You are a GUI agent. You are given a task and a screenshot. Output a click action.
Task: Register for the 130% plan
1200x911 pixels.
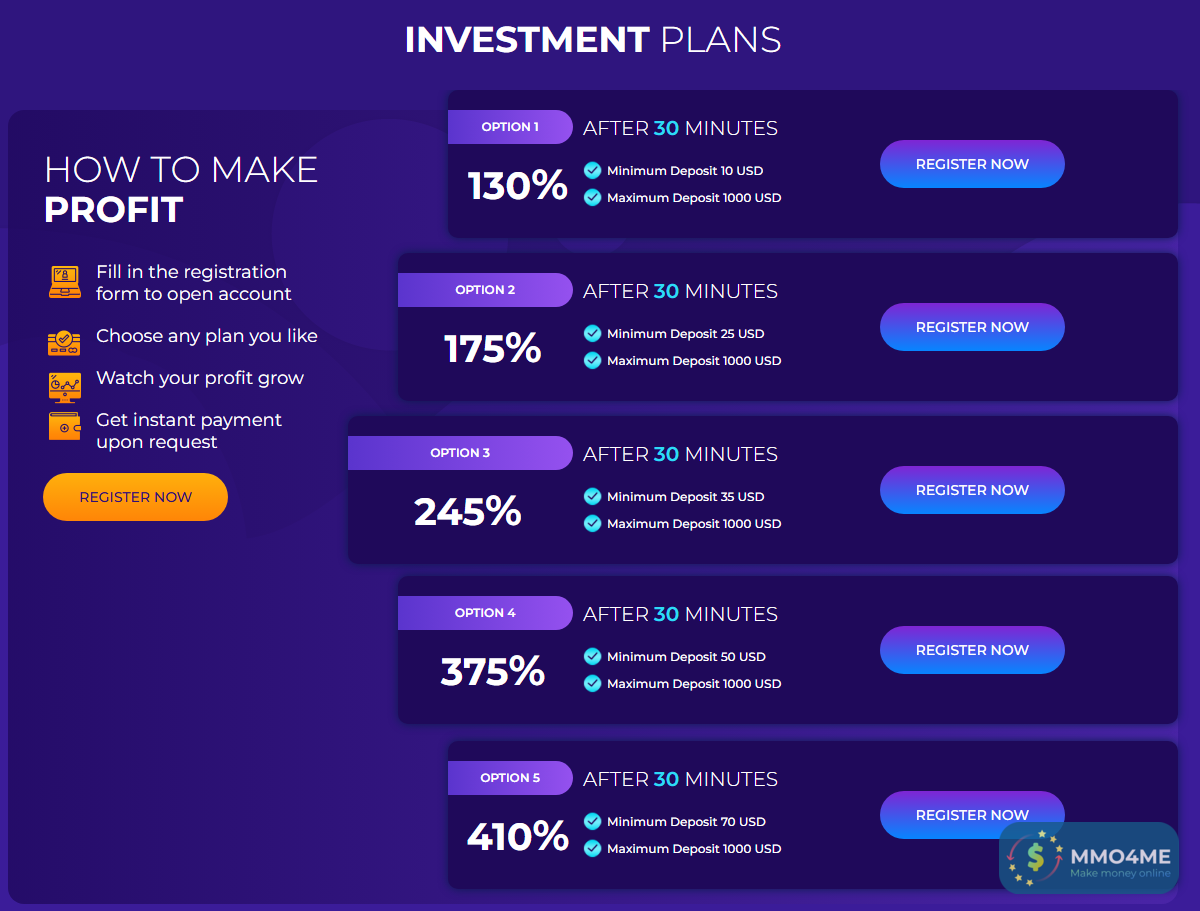point(972,164)
